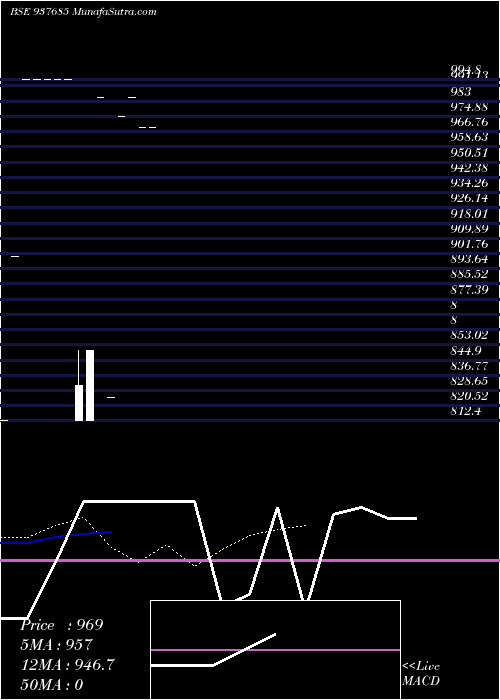Click the 877.39 price axis label
The image size is (500, 700).
pyautogui.click(x=469, y=290)
